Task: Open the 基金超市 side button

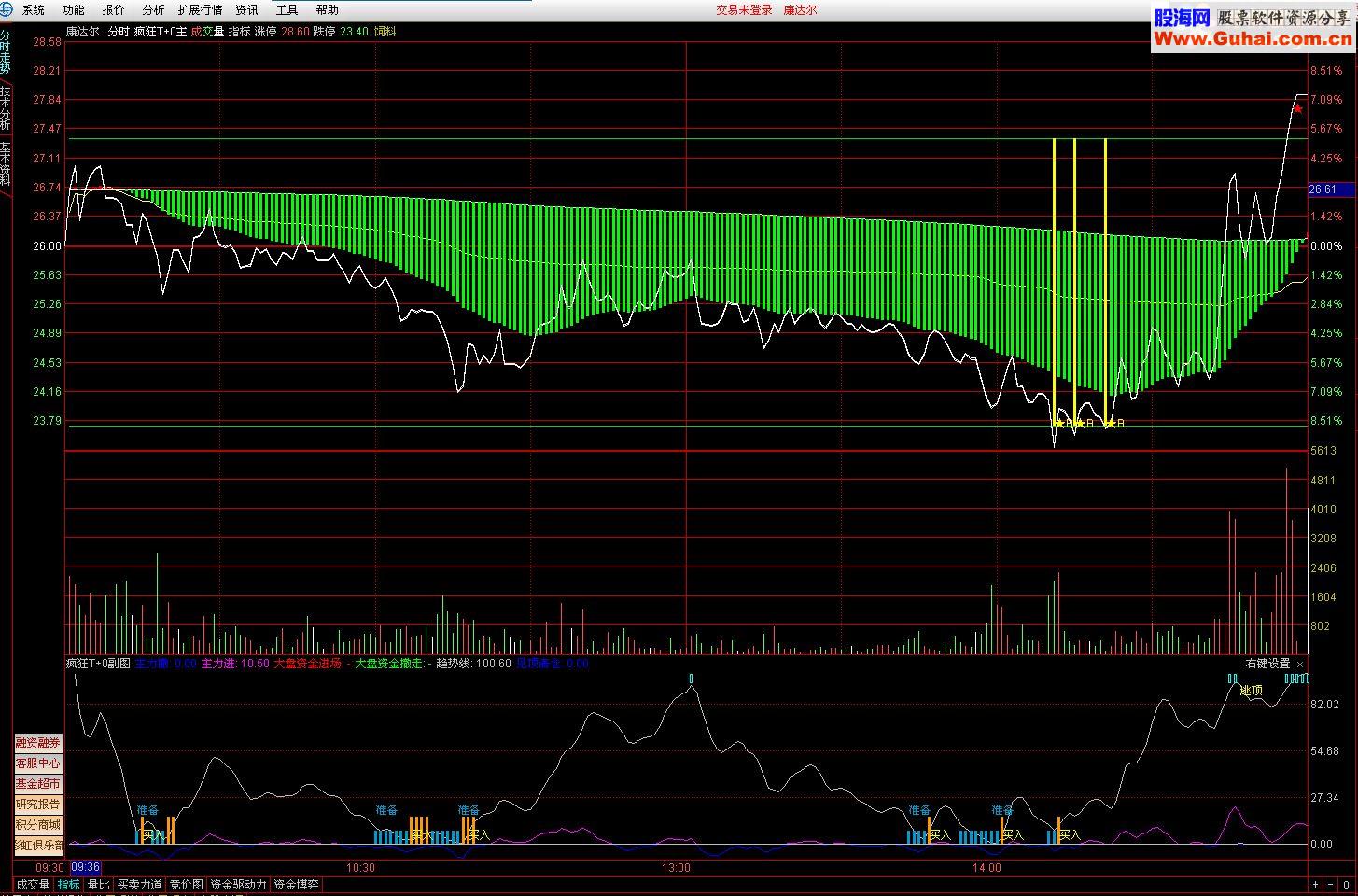Action: pos(37,784)
